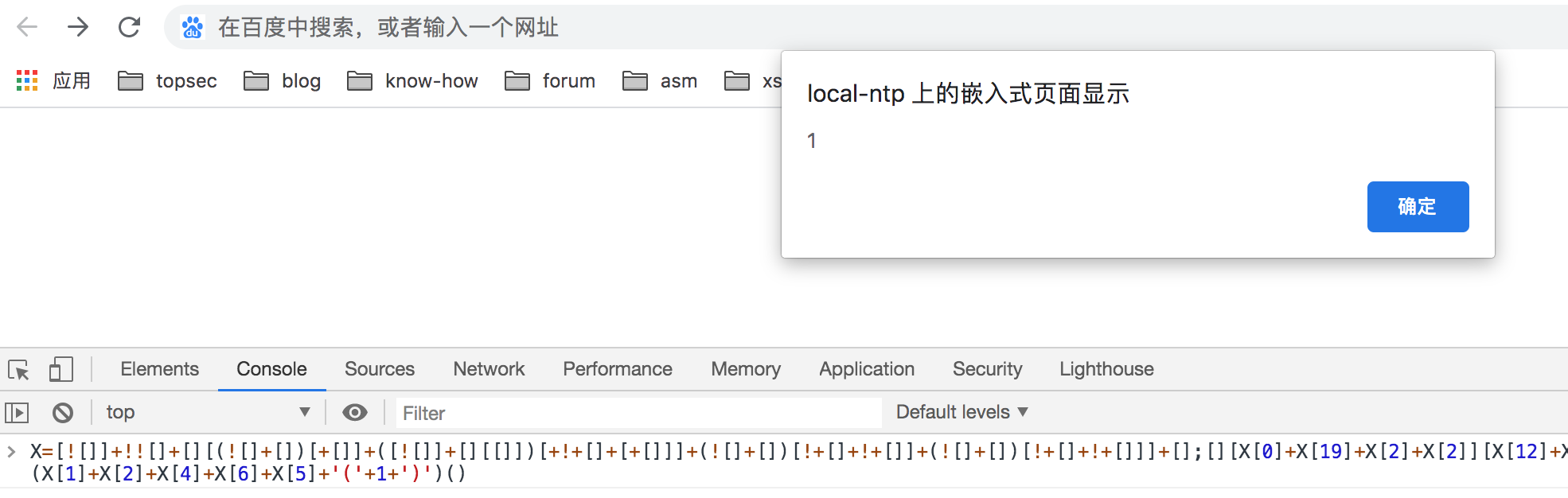The image size is (1568, 498).
Task: Clear console with the ban icon
Action: tap(63, 412)
